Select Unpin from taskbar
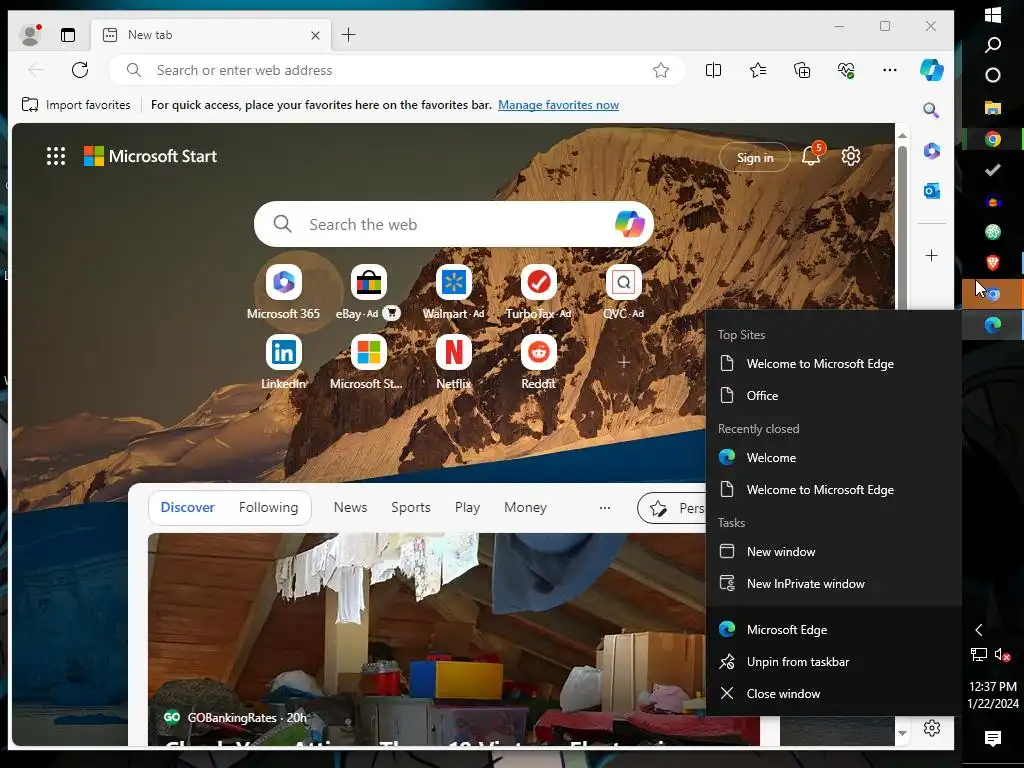The width and height of the screenshot is (1024, 768). click(833, 662)
